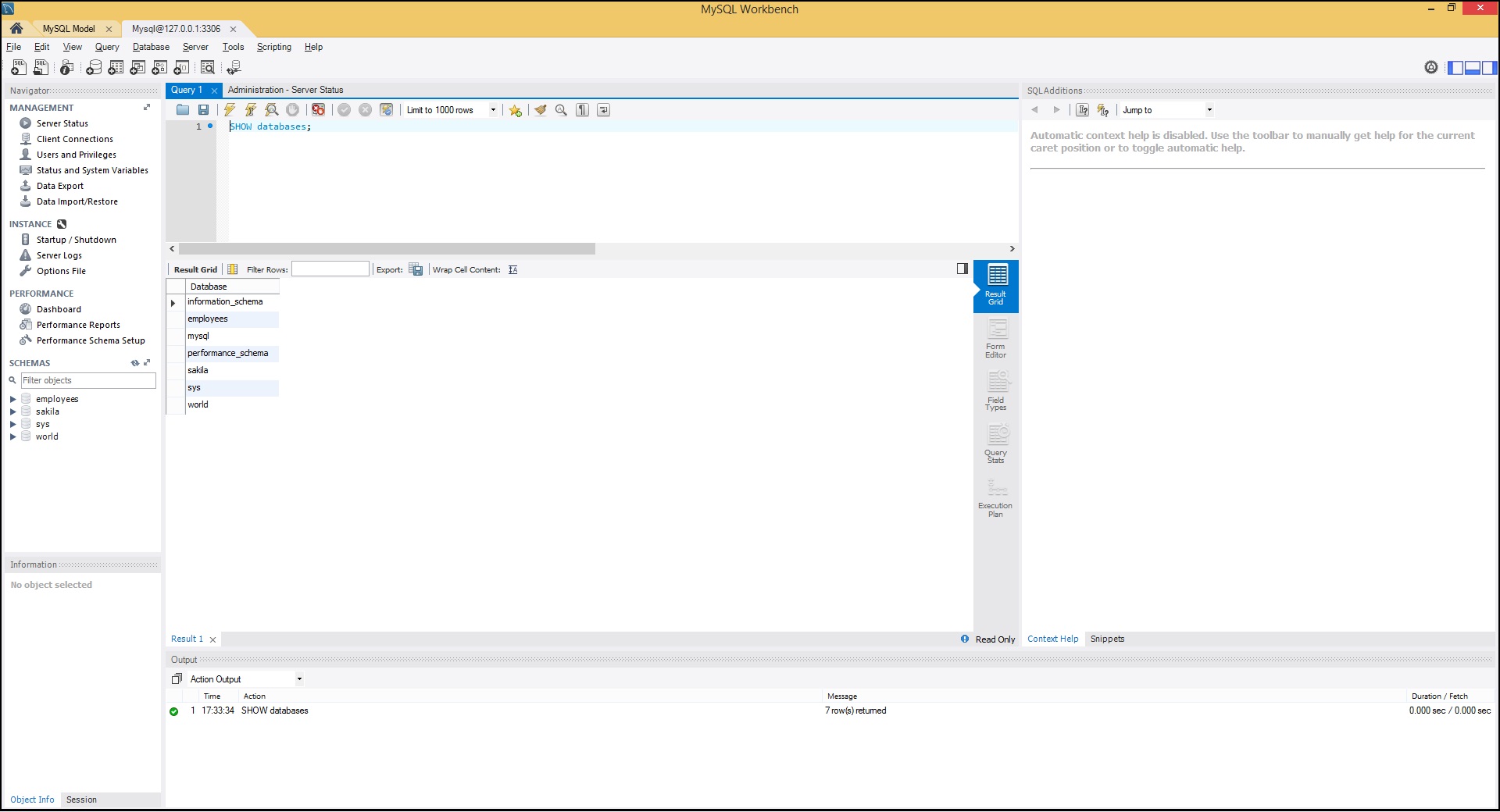The image size is (1500, 812).
Task: Reconnect to DBMS icon
Action: [x=234, y=68]
